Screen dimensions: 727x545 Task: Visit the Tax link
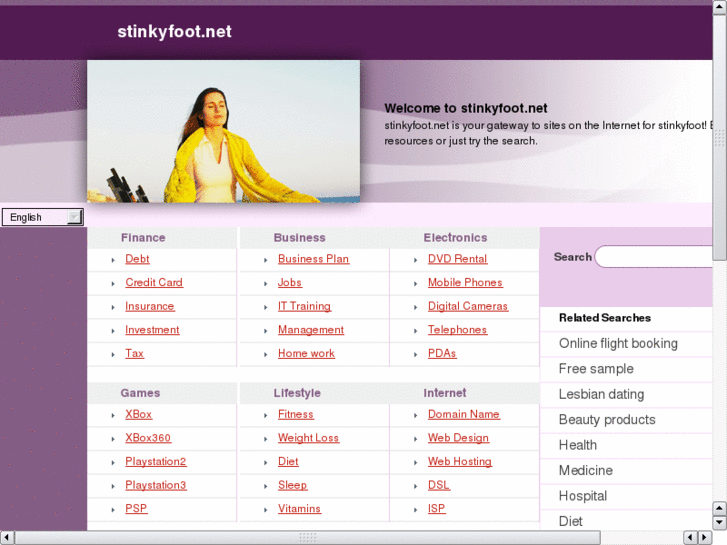pyautogui.click(x=134, y=353)
